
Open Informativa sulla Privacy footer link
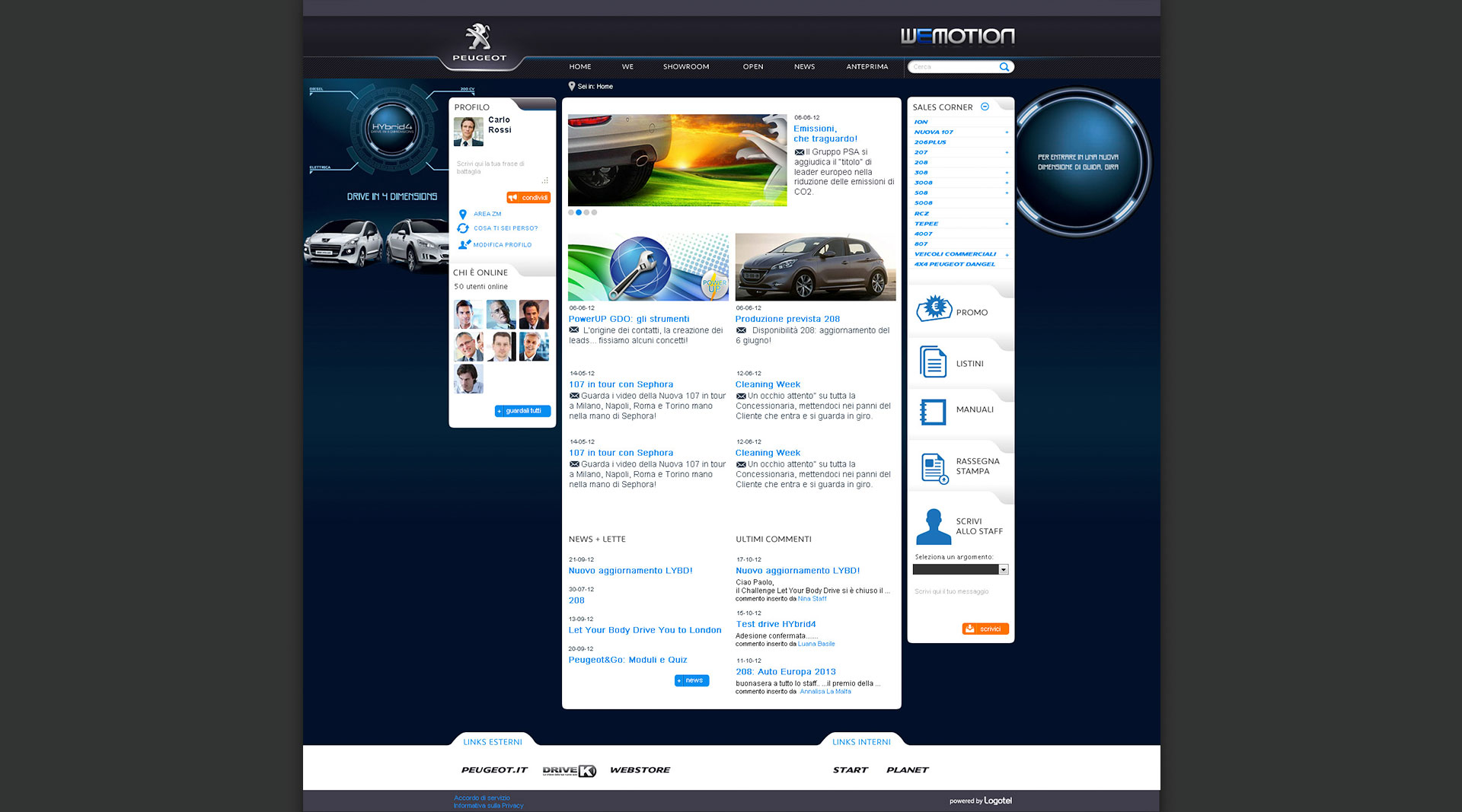[488, 806]
